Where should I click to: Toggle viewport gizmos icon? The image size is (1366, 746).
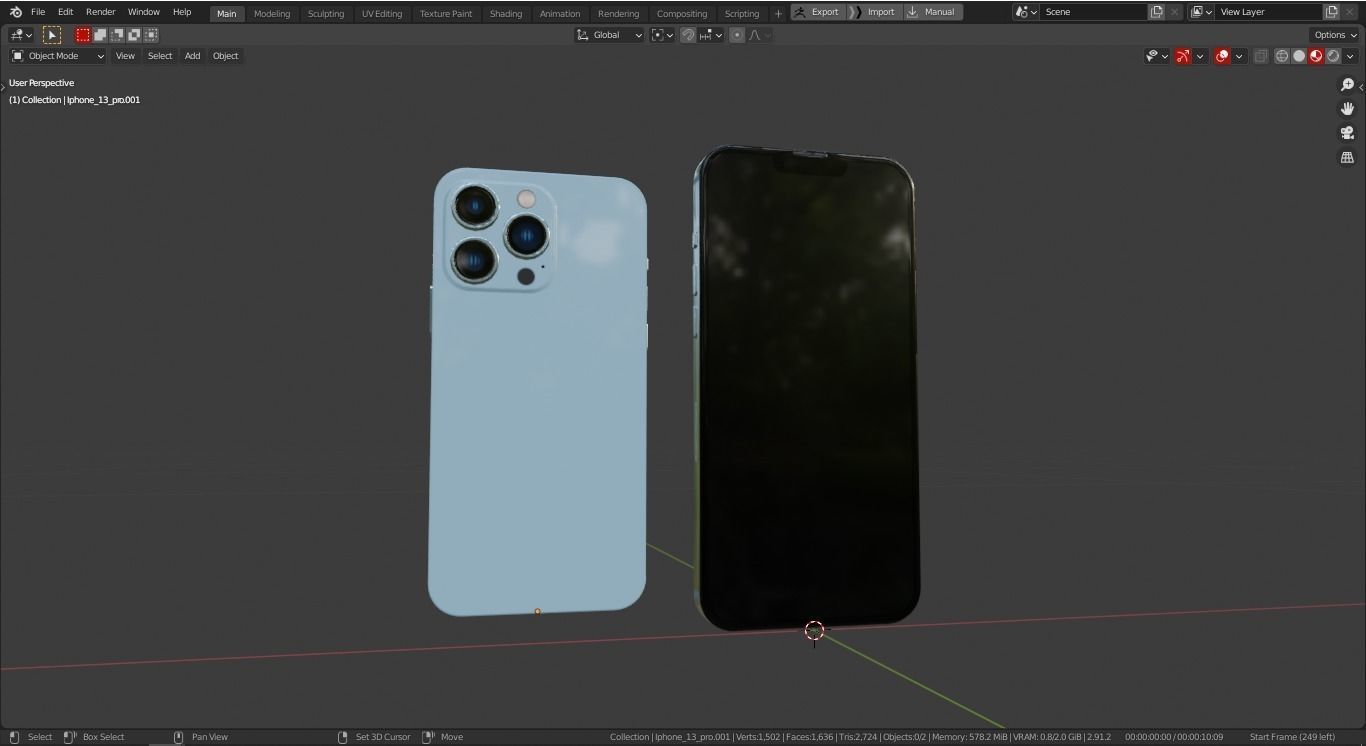coord(1183,56)
